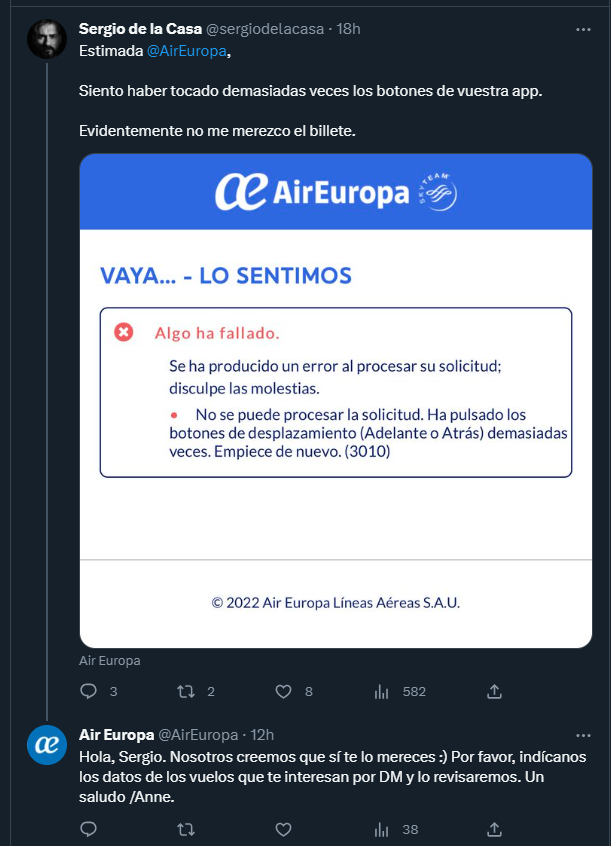The width and height of the screenshot is (611, 846).
Task: Open more options menu on Air Europa's reply
Action: (x=583, y=734)
